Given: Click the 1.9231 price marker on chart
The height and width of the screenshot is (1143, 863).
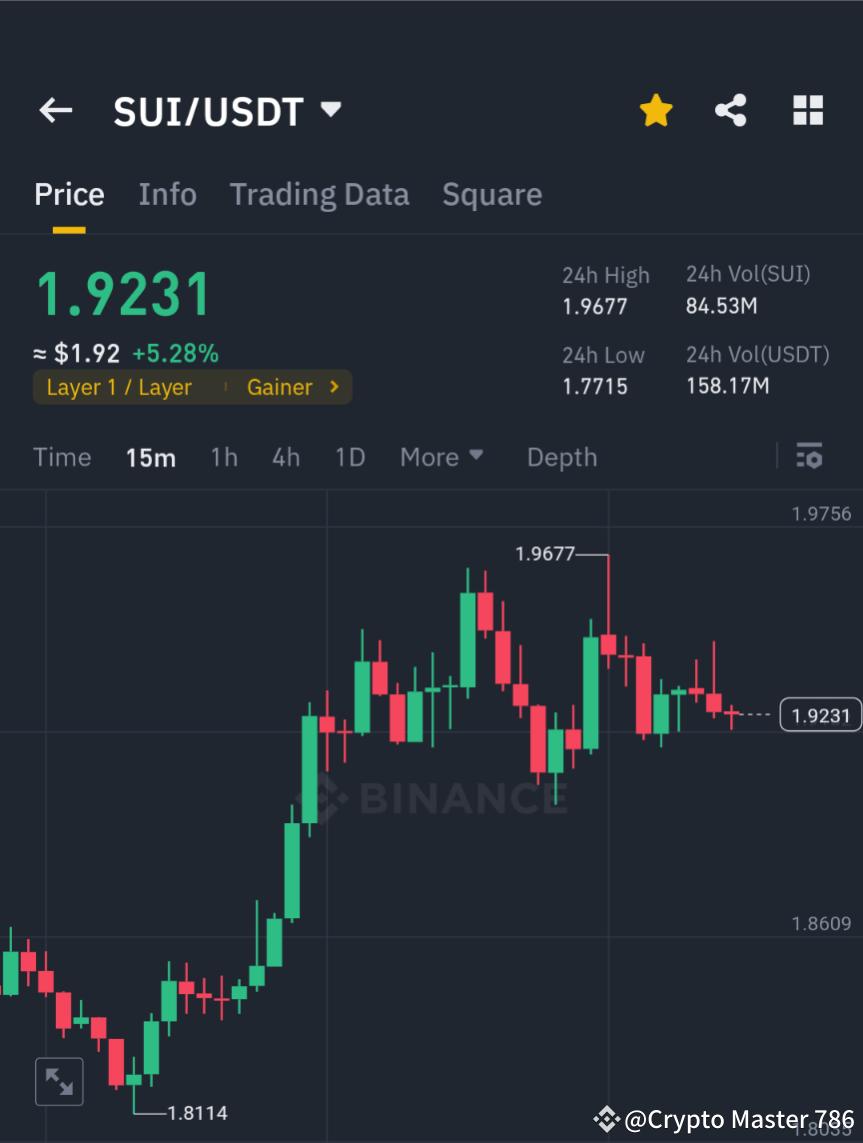Looking at the screenshot, I should (x=820, y=714).
